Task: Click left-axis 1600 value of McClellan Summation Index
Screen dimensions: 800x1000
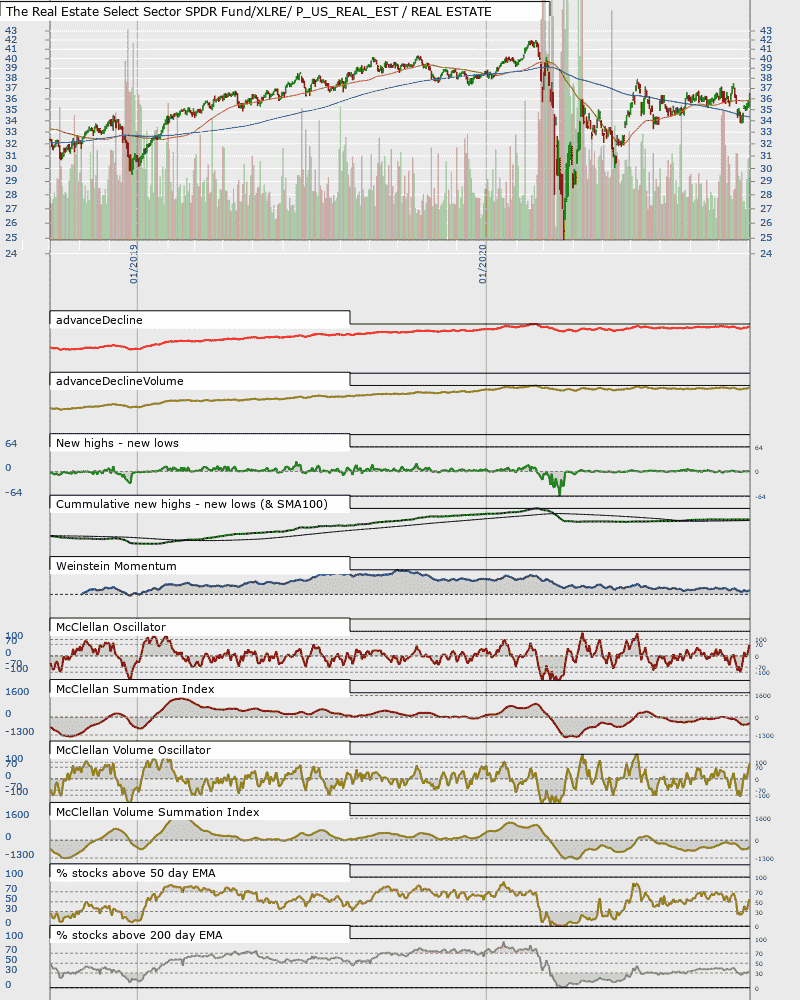Action: (17, 691)
